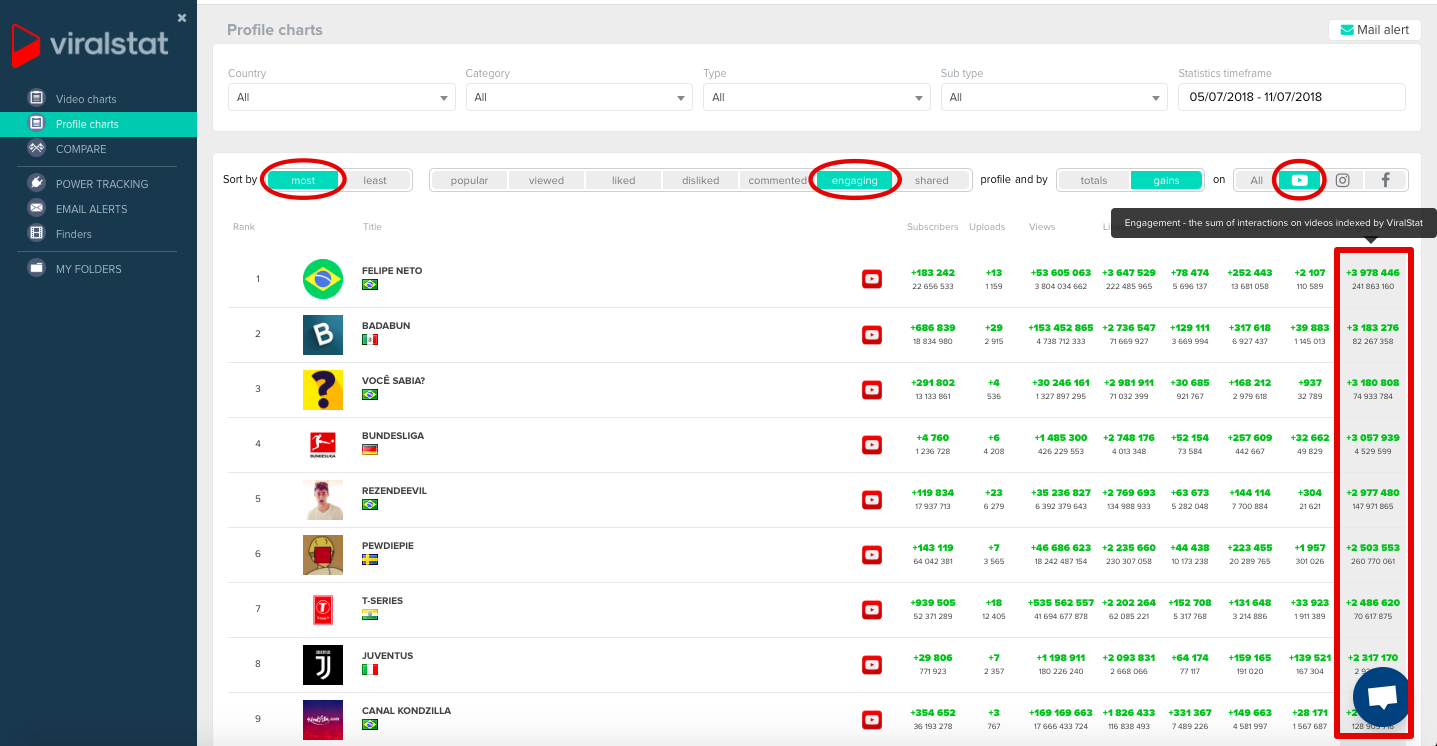Open JUVENTUS title link
Screen dimensions: 1437x746
388,656
